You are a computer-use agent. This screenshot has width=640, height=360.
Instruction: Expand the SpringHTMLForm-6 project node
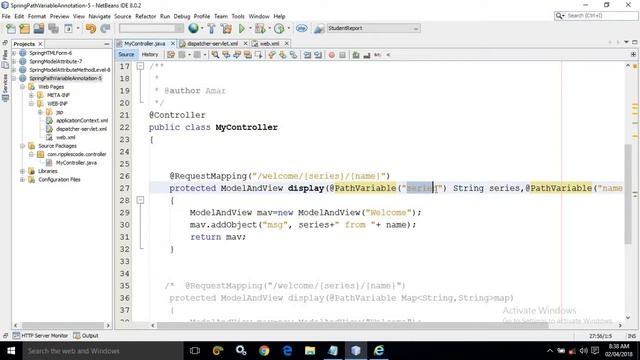point(14,53)
